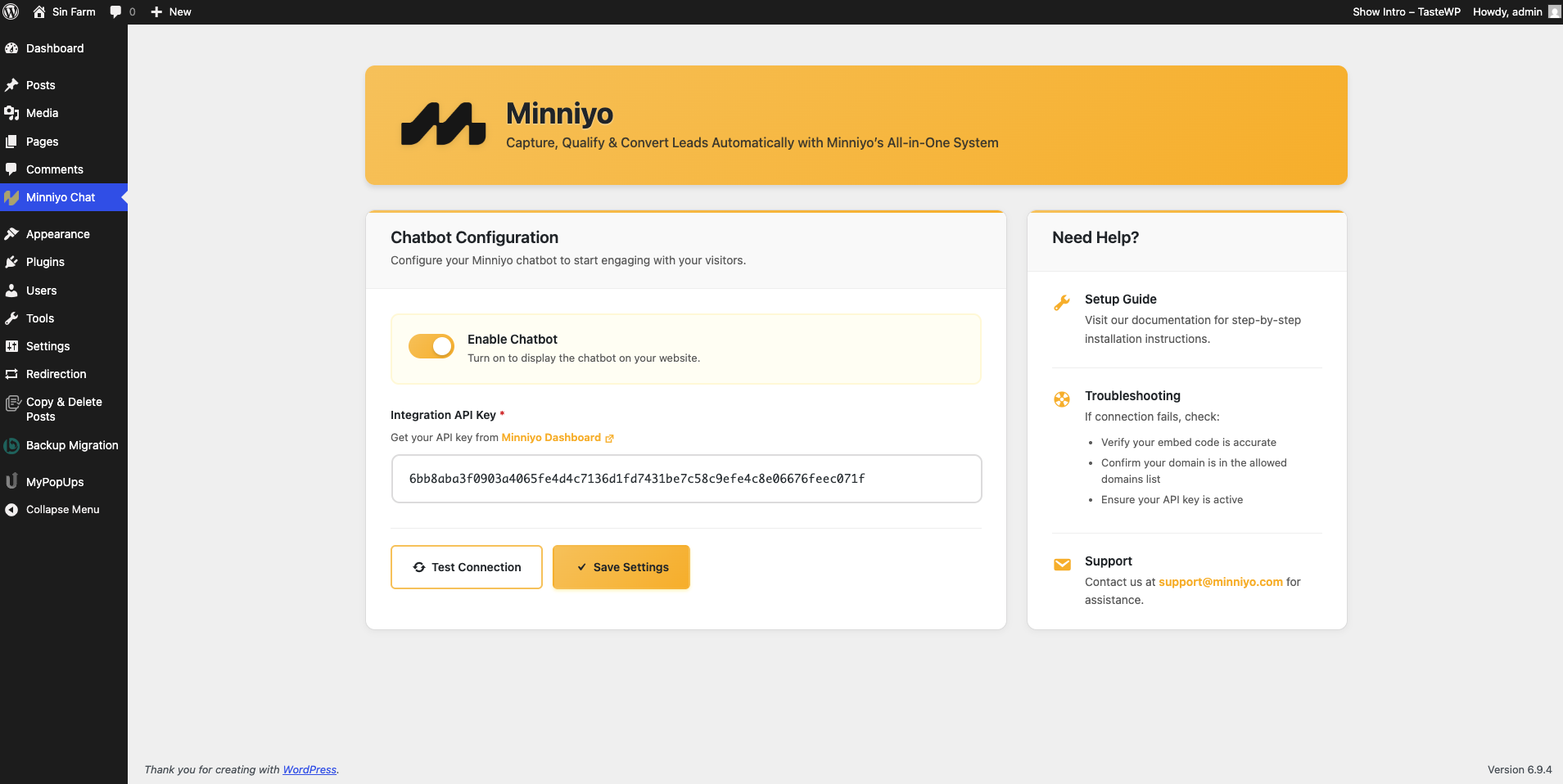Click the support@minniyo.com email link
This screenshot has height=784, width=1563.
click(x=1221, y=582)
